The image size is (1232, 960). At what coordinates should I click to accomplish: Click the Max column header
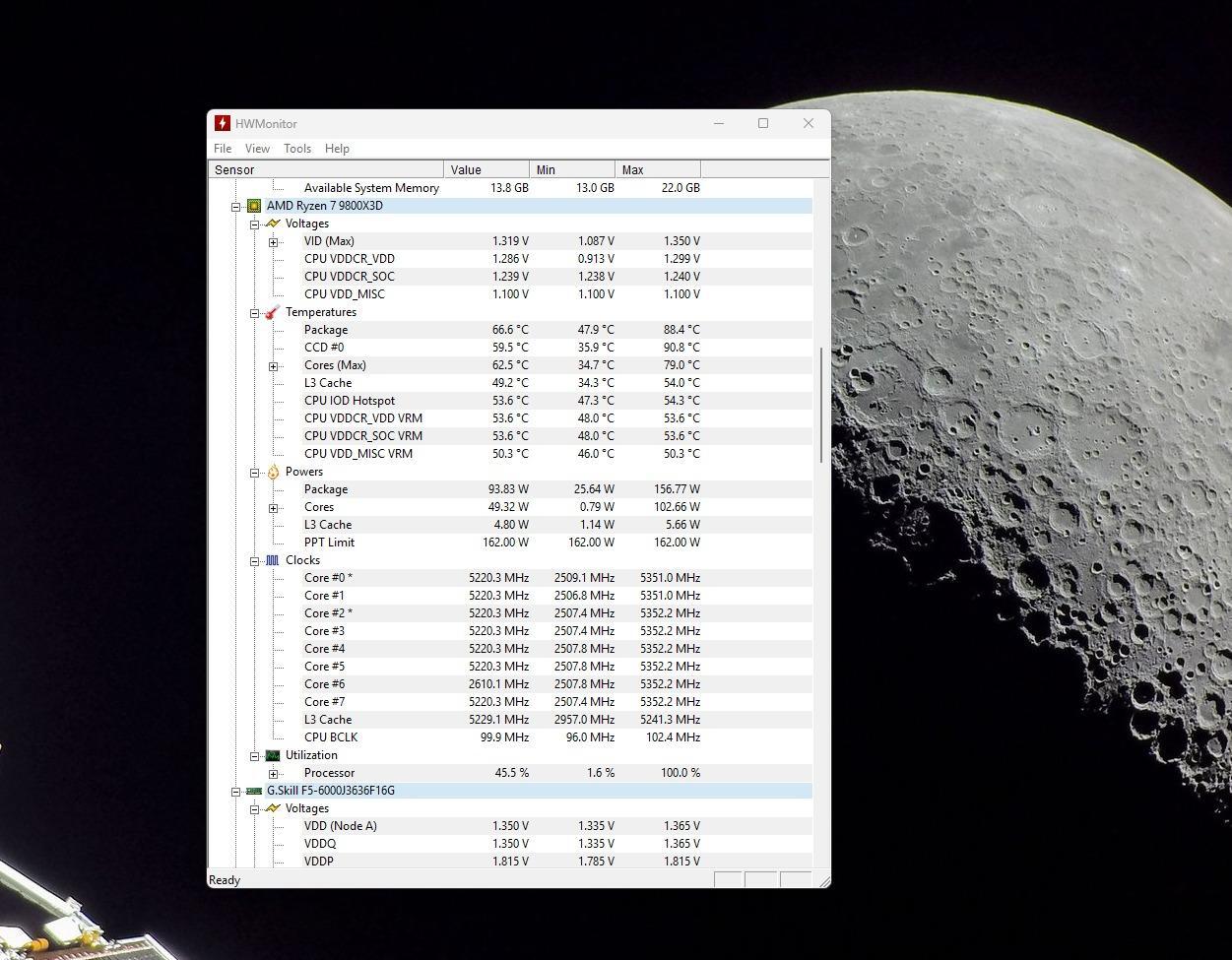[658, 169]
